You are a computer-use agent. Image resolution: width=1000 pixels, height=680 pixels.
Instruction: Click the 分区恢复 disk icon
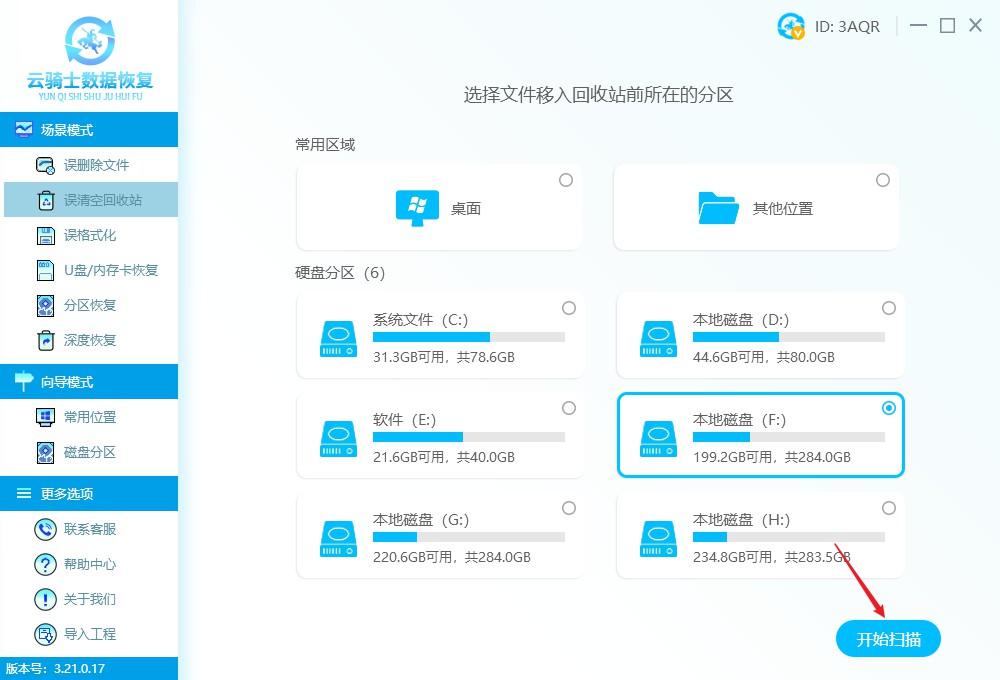click(x=45, y=306)
